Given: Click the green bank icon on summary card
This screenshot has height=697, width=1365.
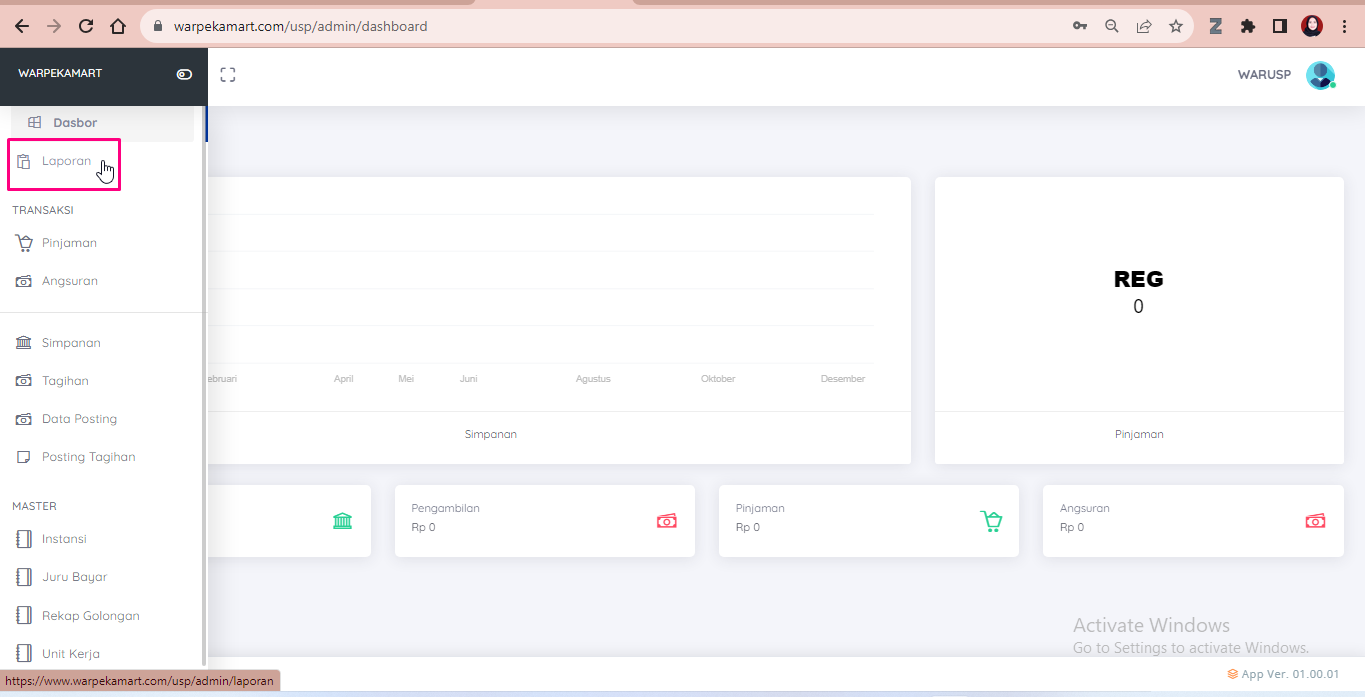Looking at the screenshot, I should tap(343, 521).
